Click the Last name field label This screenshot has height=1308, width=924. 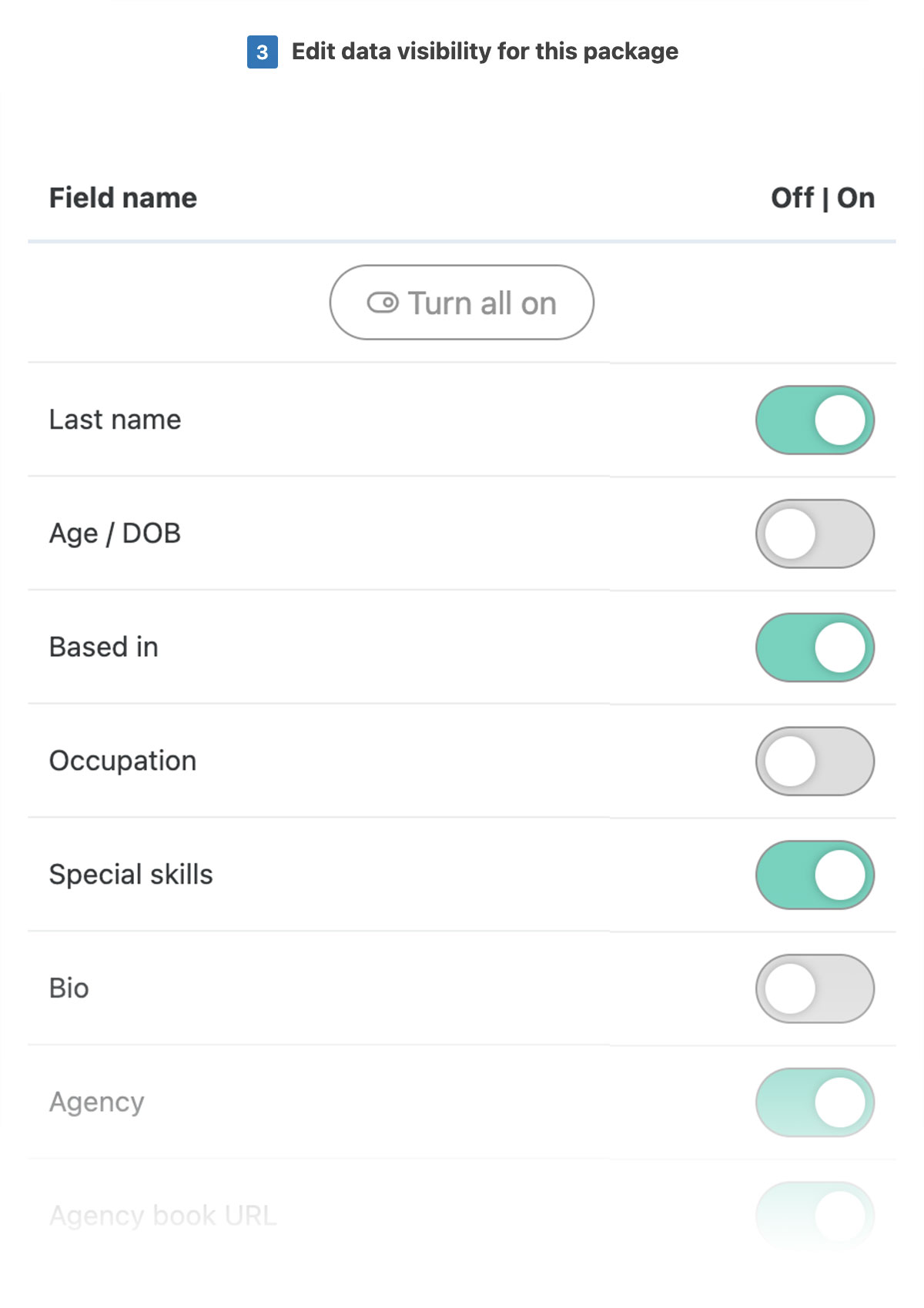coord(115,420)
